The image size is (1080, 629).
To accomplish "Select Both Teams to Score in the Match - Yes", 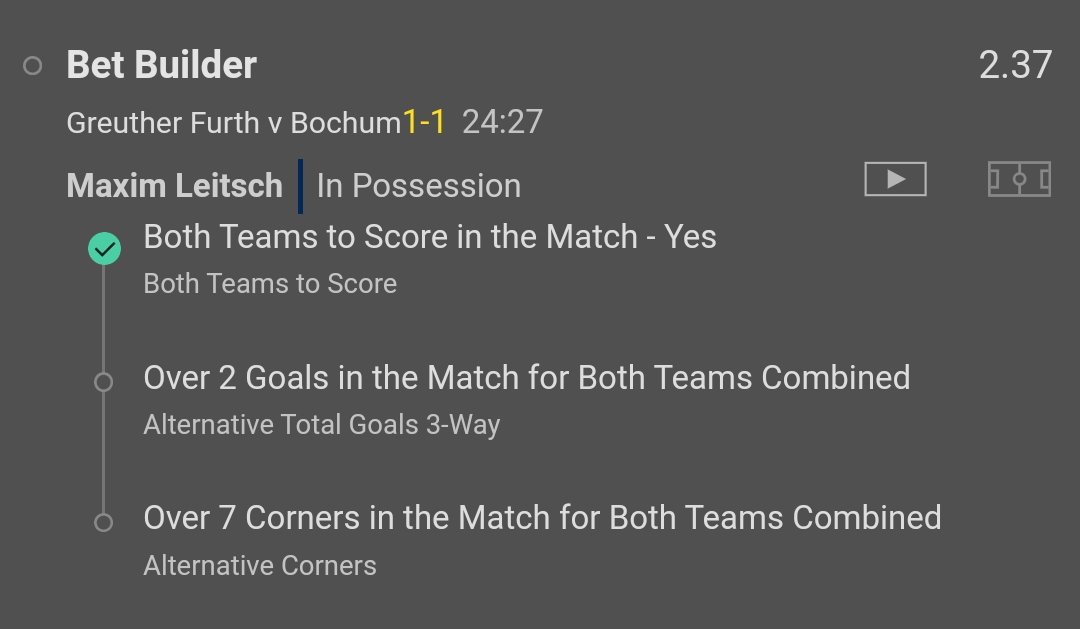I will click(x=430, y=237).
